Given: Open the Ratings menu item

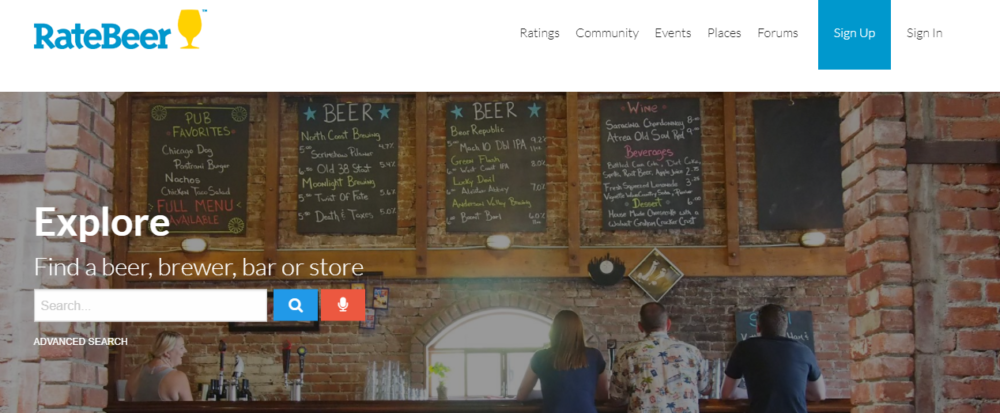Looking at the screenshot, I should click(540, 33).
